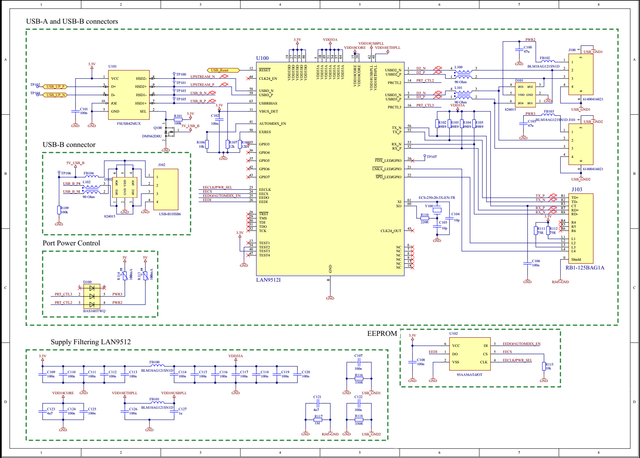Click the 'Supply Filtering LAN9512' heading
The image size is (640, 458).
(91, 342)
